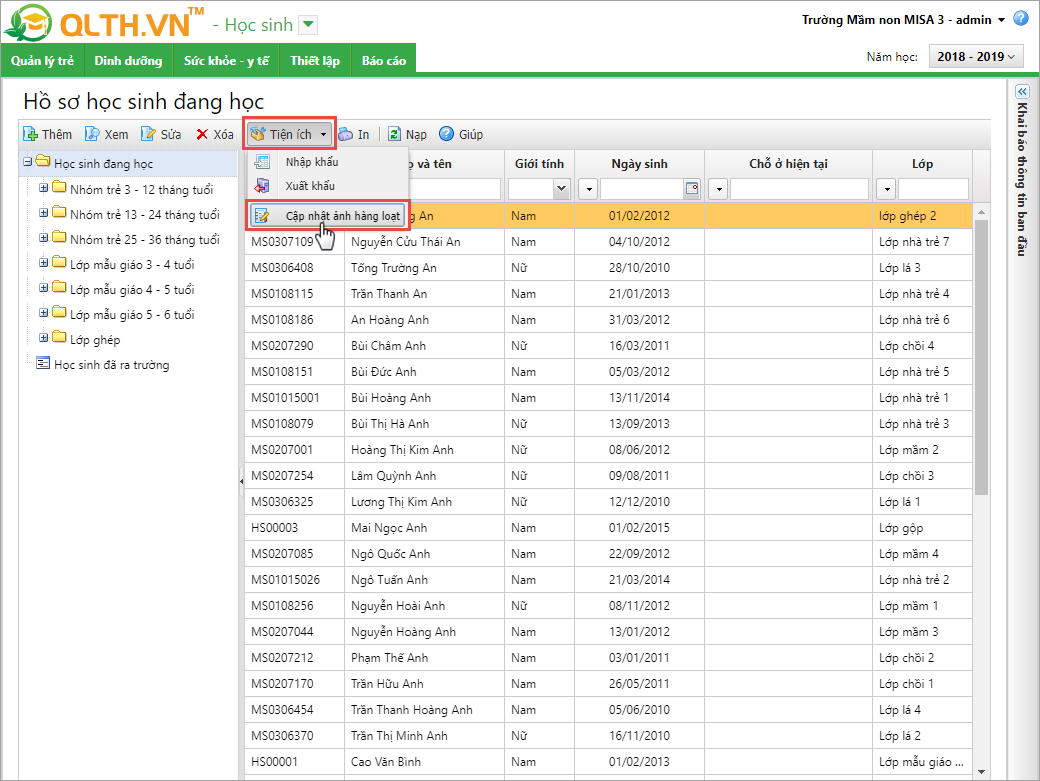Click the Chỗ ở hiện tại filter field
This screenshot has width=1040, height=781.
point(799,189)
